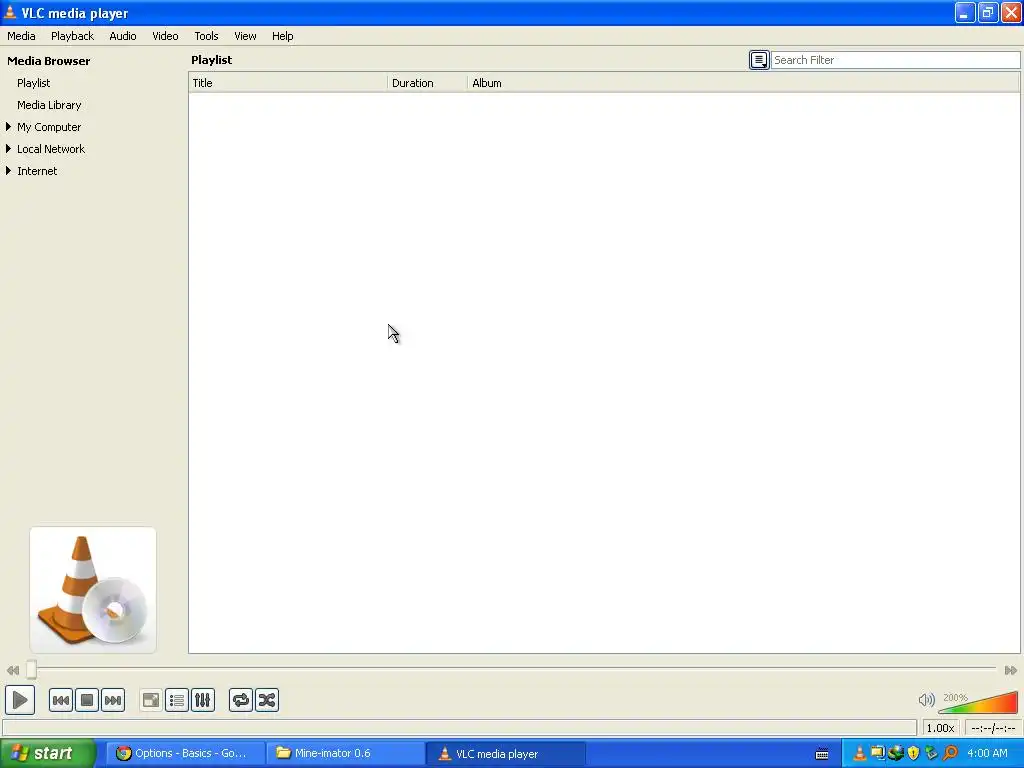Toggle random shuffle playback

[x=267, y=700]
